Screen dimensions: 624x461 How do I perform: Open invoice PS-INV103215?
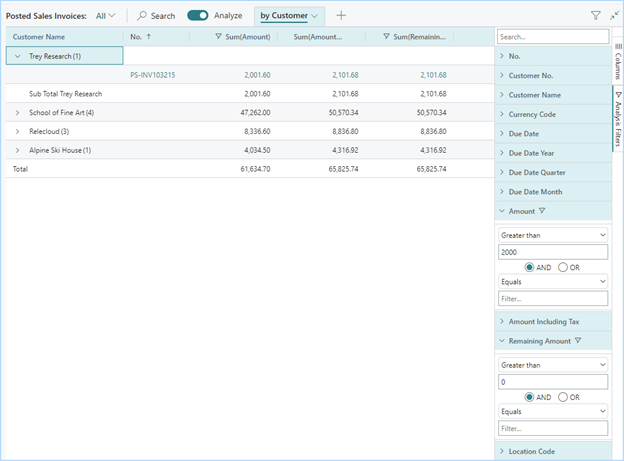coord(152,75)
